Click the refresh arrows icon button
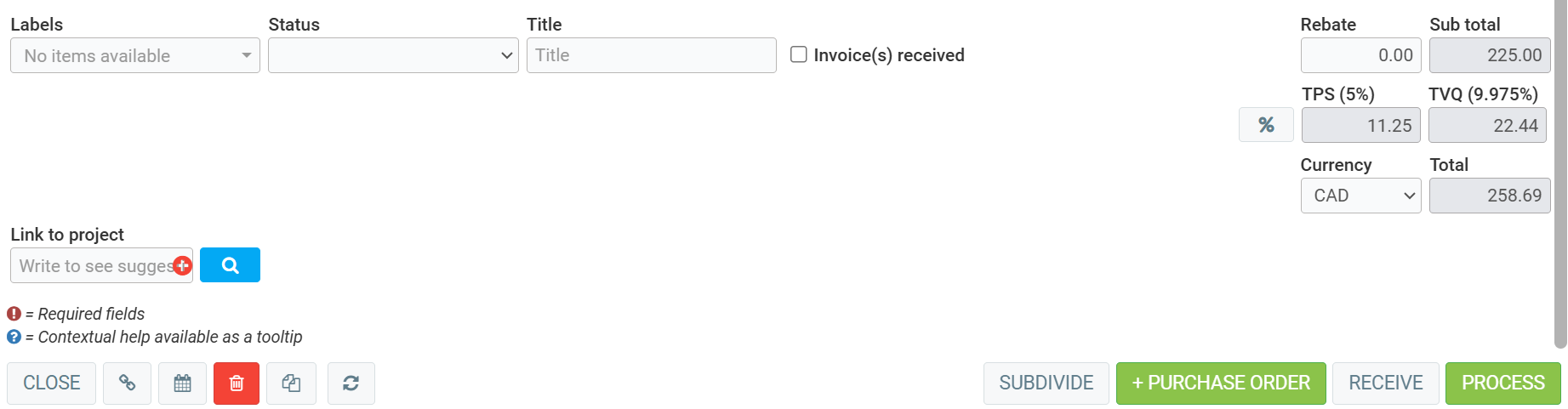This screenshot has height=409, width=1568. pyautogui.click(x=351, y=383)
